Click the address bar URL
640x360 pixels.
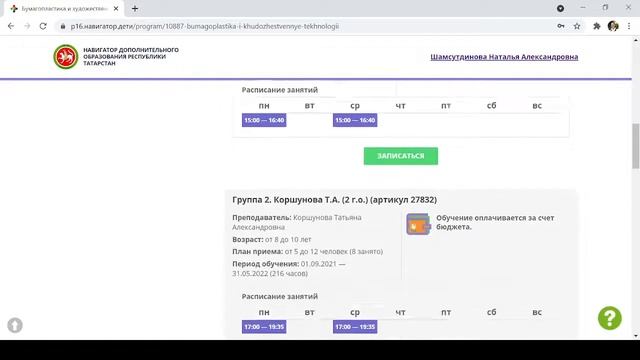point(204,26)
